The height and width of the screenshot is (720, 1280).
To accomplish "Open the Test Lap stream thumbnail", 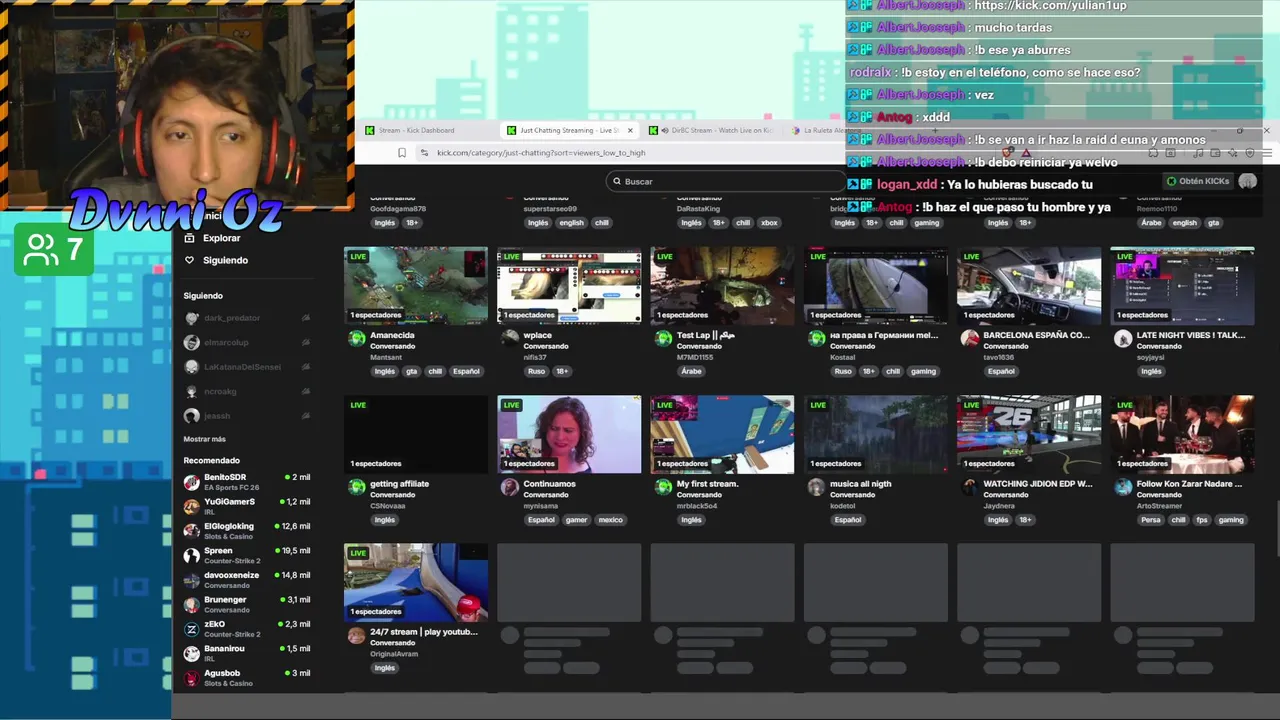I will click(x=722, y=285).
